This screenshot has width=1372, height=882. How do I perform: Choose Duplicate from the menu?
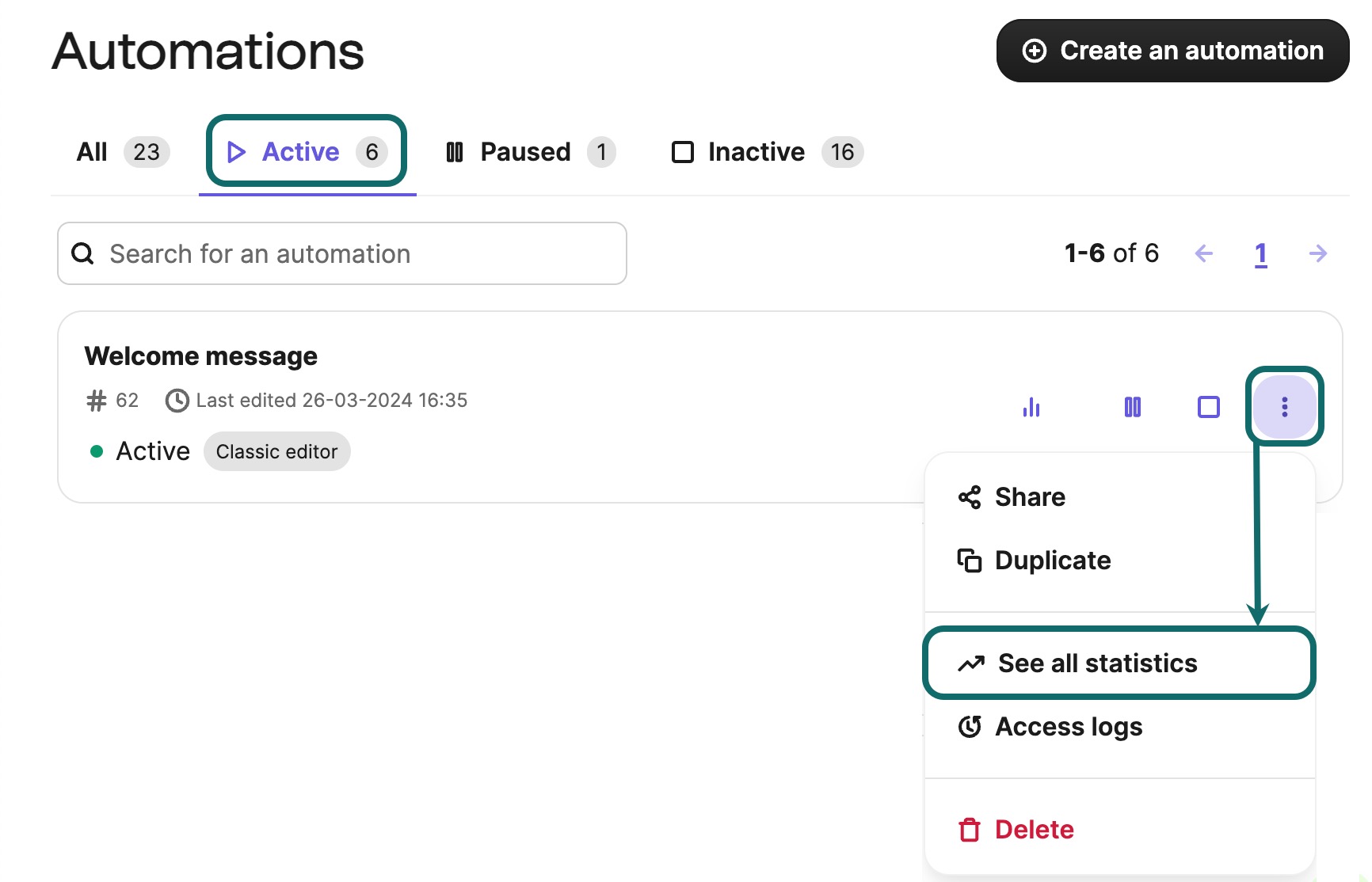click(x=1119, y=561)
